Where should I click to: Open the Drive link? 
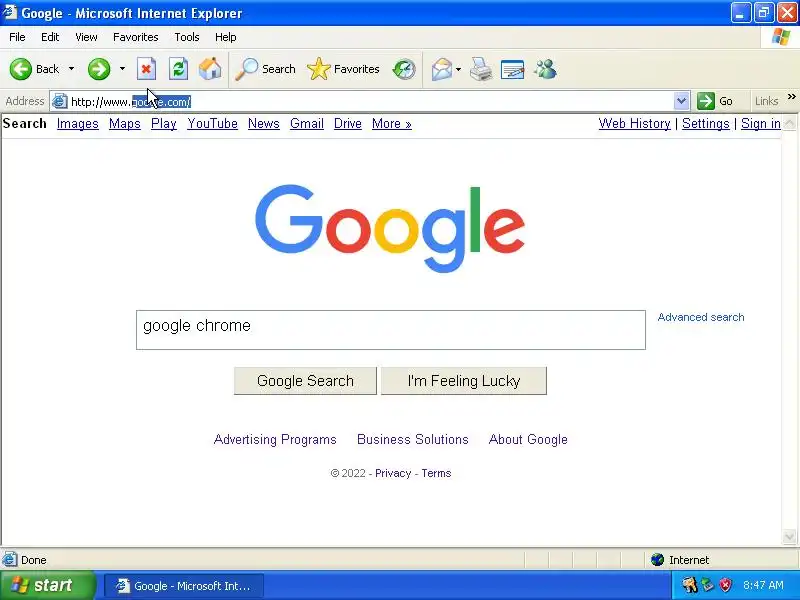coord(347,123)
